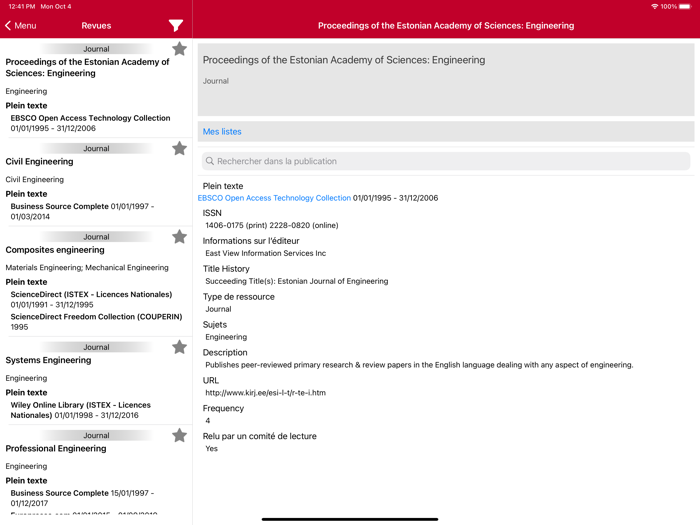Star the Composites engineering journal
700x525 pixels.
point(179,237)
